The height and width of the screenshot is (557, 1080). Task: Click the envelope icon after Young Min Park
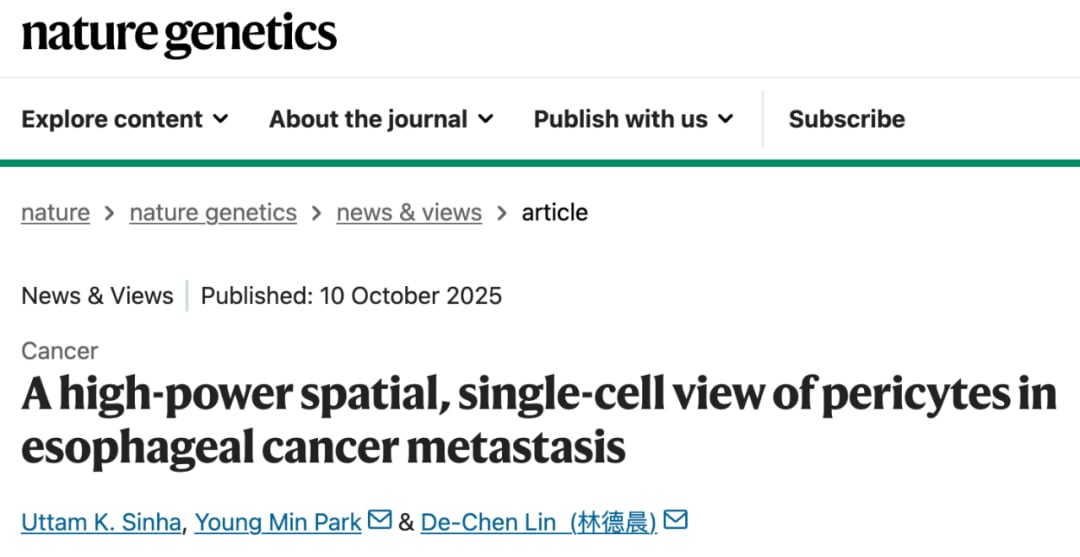click(379, 521)
